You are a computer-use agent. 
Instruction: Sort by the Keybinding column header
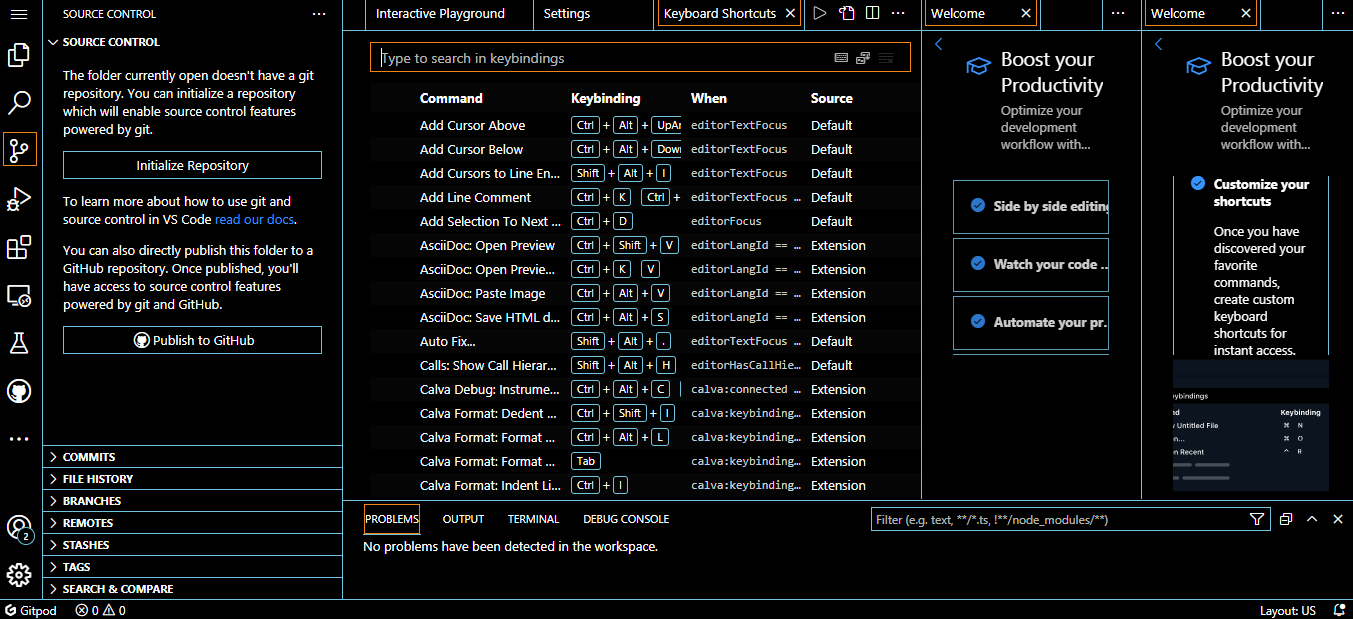(606, 98)
